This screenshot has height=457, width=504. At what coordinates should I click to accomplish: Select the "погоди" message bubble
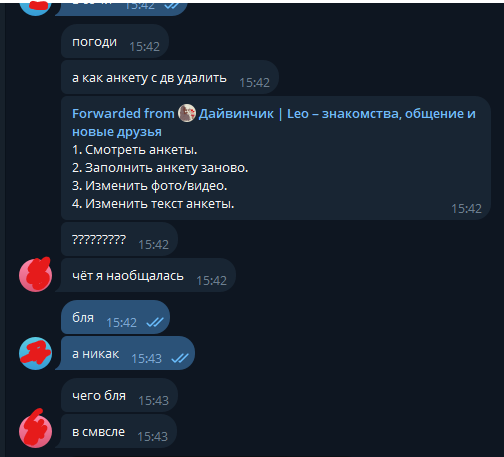coord(115,42)
